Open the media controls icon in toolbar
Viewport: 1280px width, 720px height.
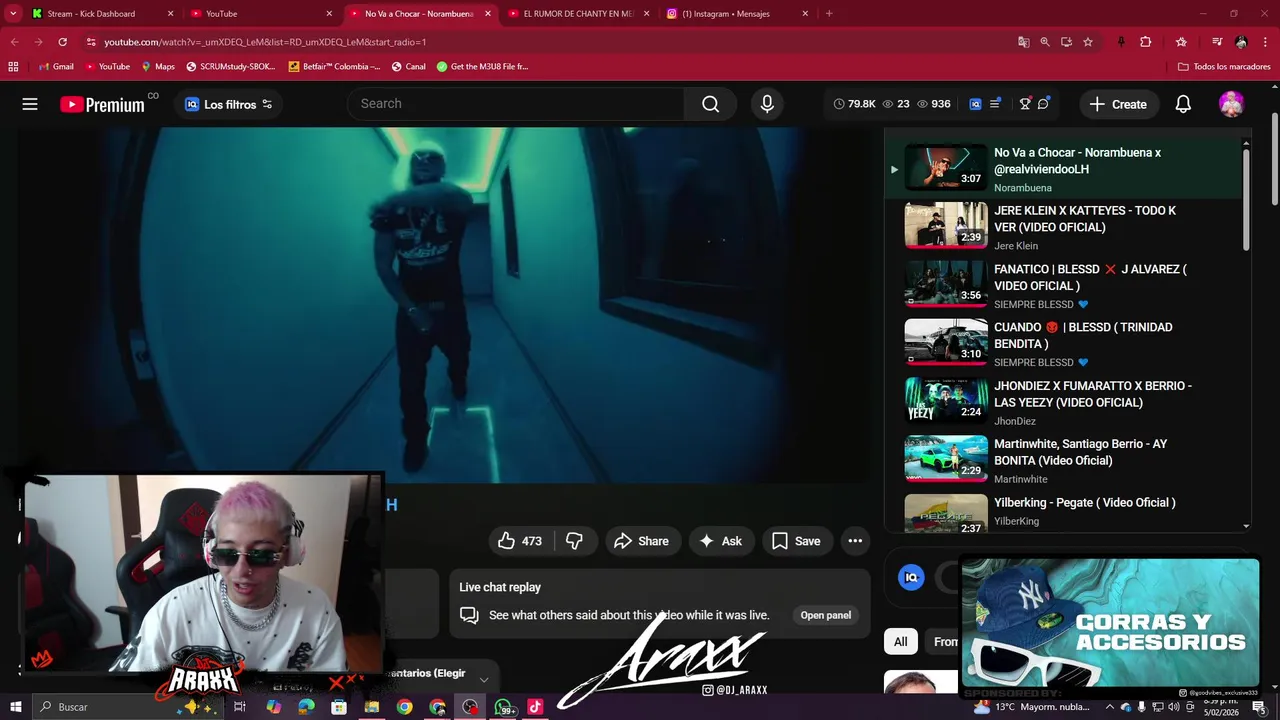(x=1217, y=42)
